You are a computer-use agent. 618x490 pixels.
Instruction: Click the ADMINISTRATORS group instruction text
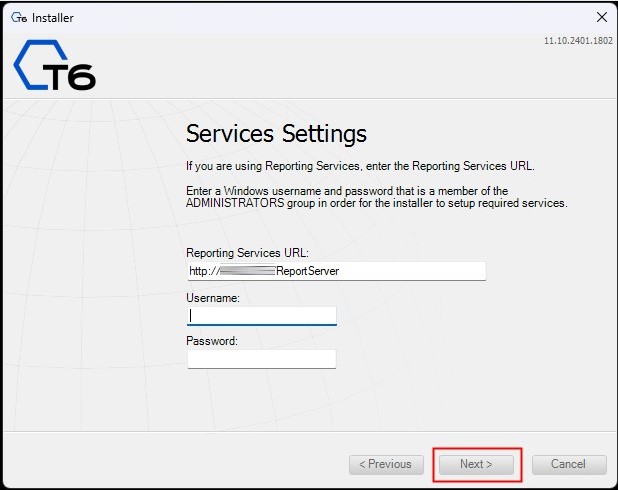[x=376, y=197]
